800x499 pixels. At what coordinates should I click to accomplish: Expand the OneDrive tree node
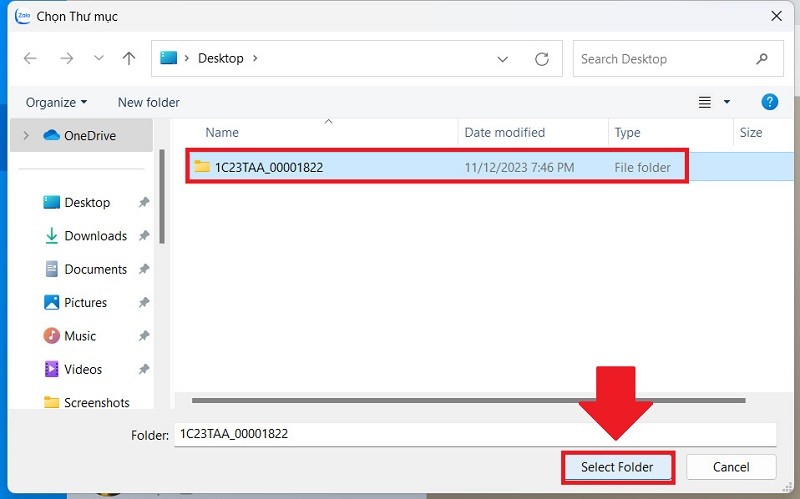26,136
